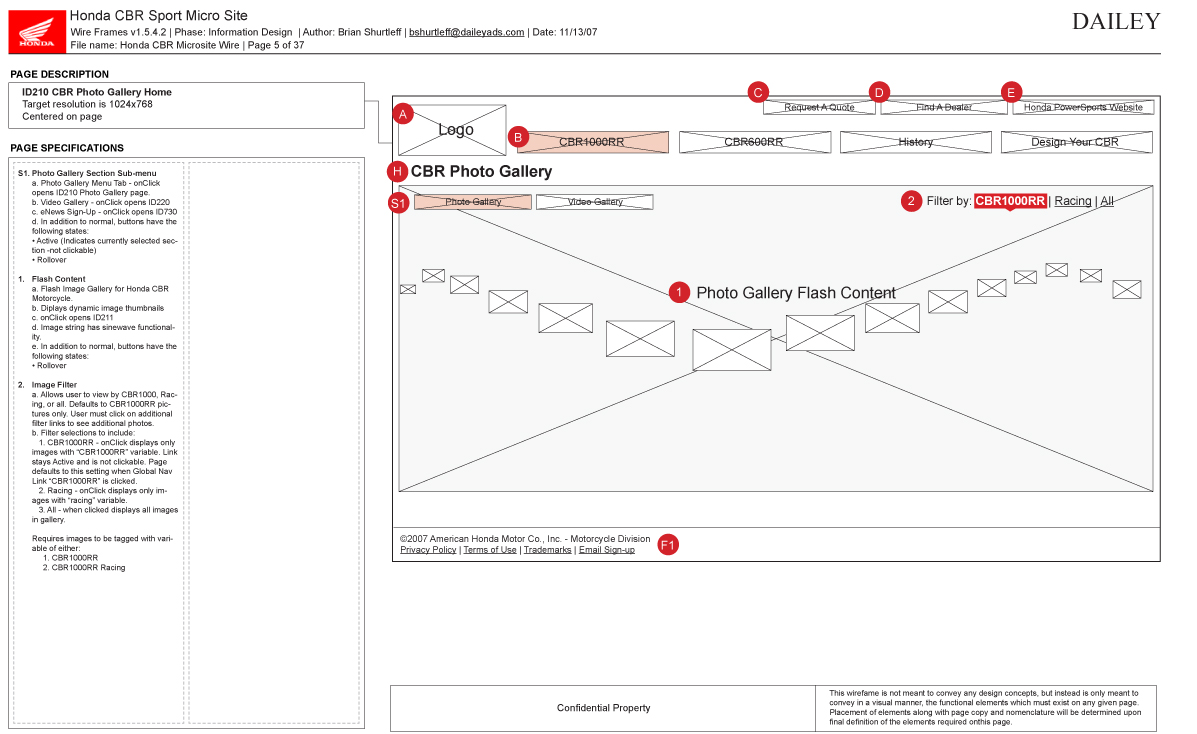Click the red annotation marker S1
Viewport: 1197px width, 734px height.
click(399, 203)
